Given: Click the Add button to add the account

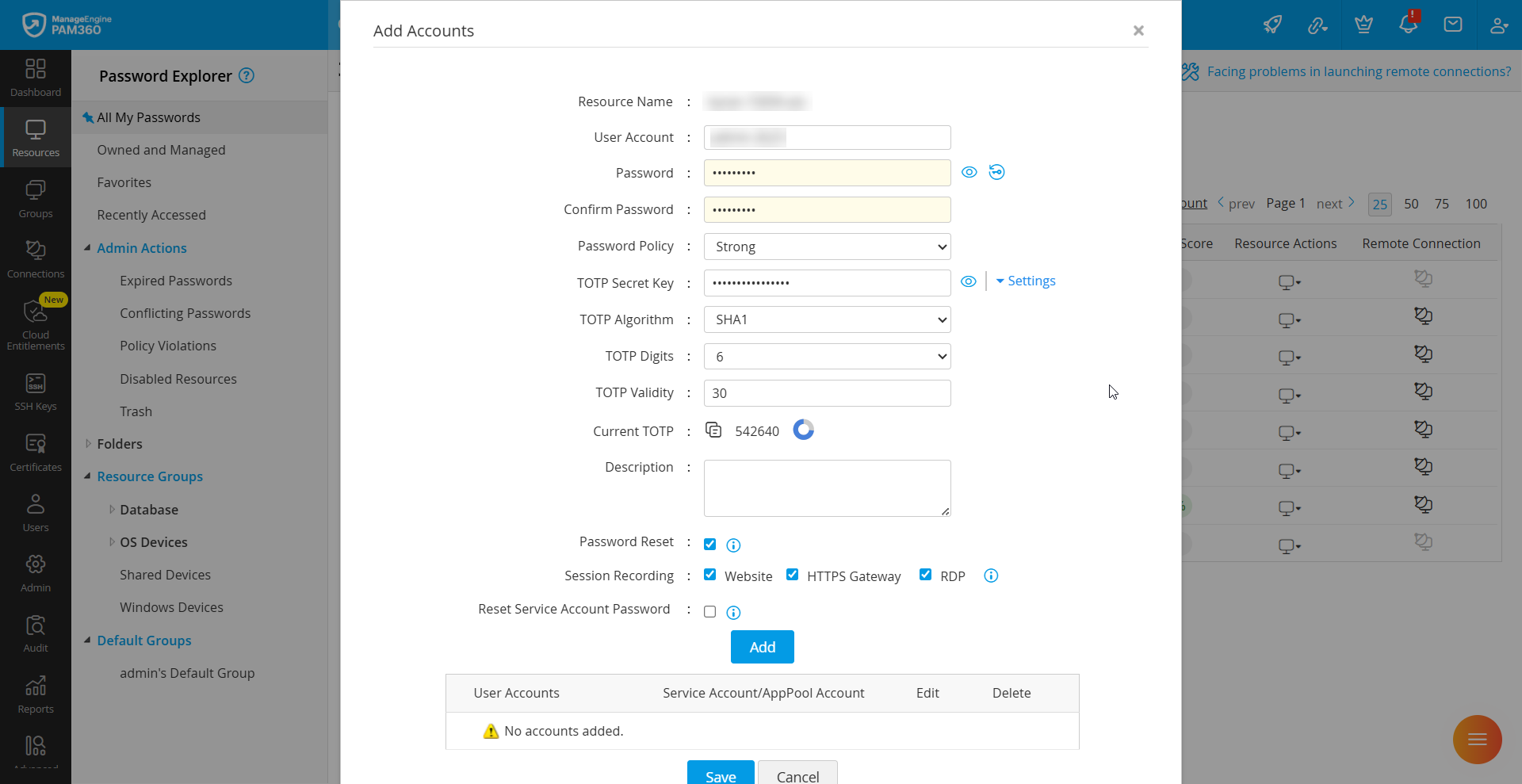Looking at the screenshot, I should pyautogui.click(x=761, y=647).
